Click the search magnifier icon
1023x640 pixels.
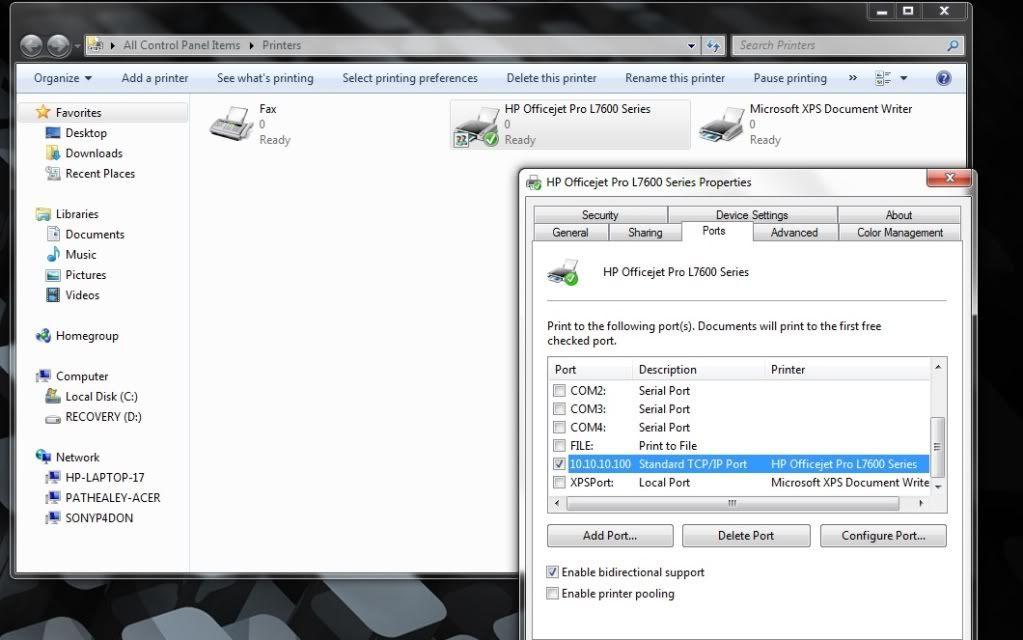953,45
